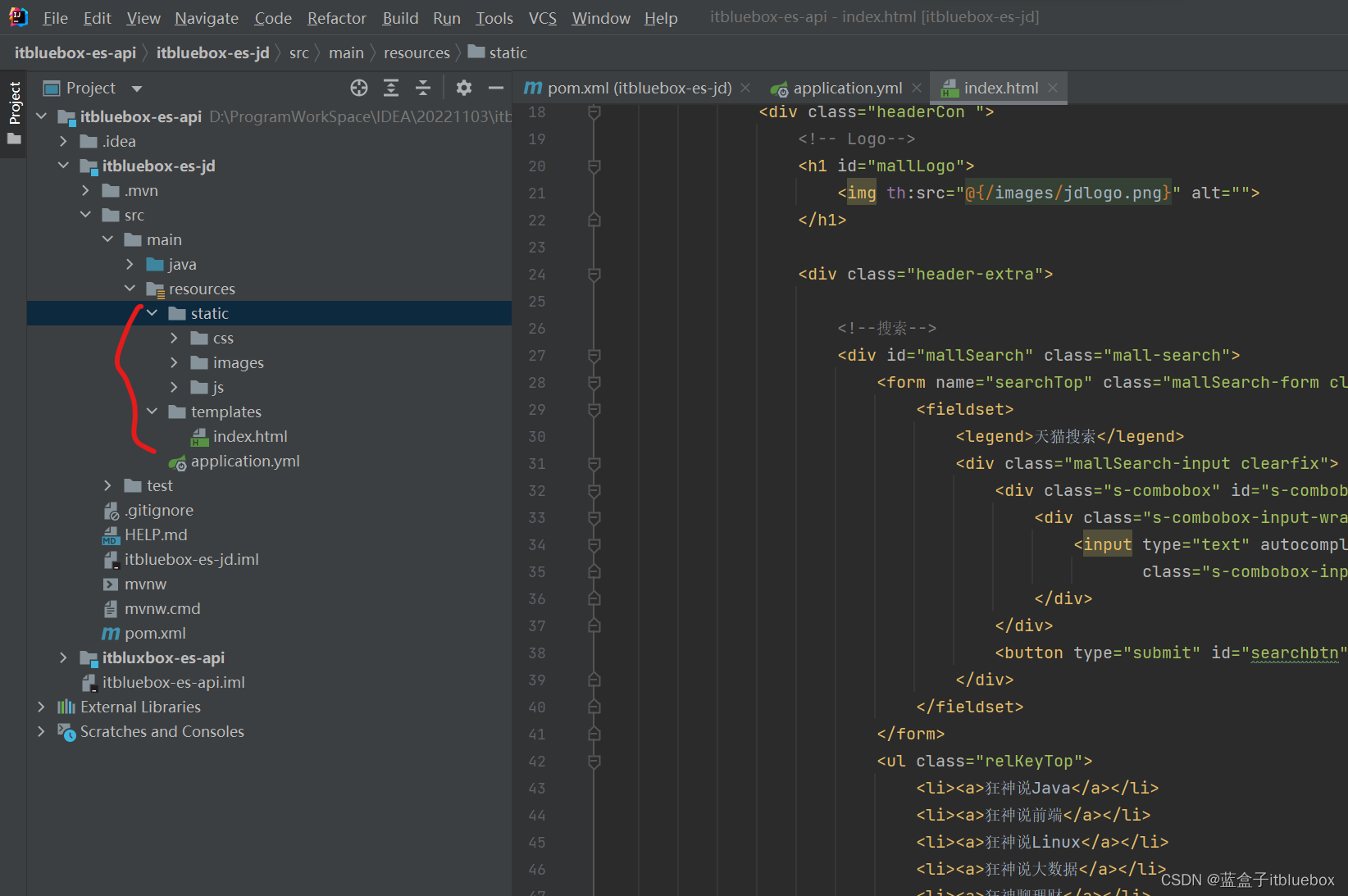The width and height of the screenshot is (1348, 896).
Task: Collapse the static folder
Action: click(152, 313)
